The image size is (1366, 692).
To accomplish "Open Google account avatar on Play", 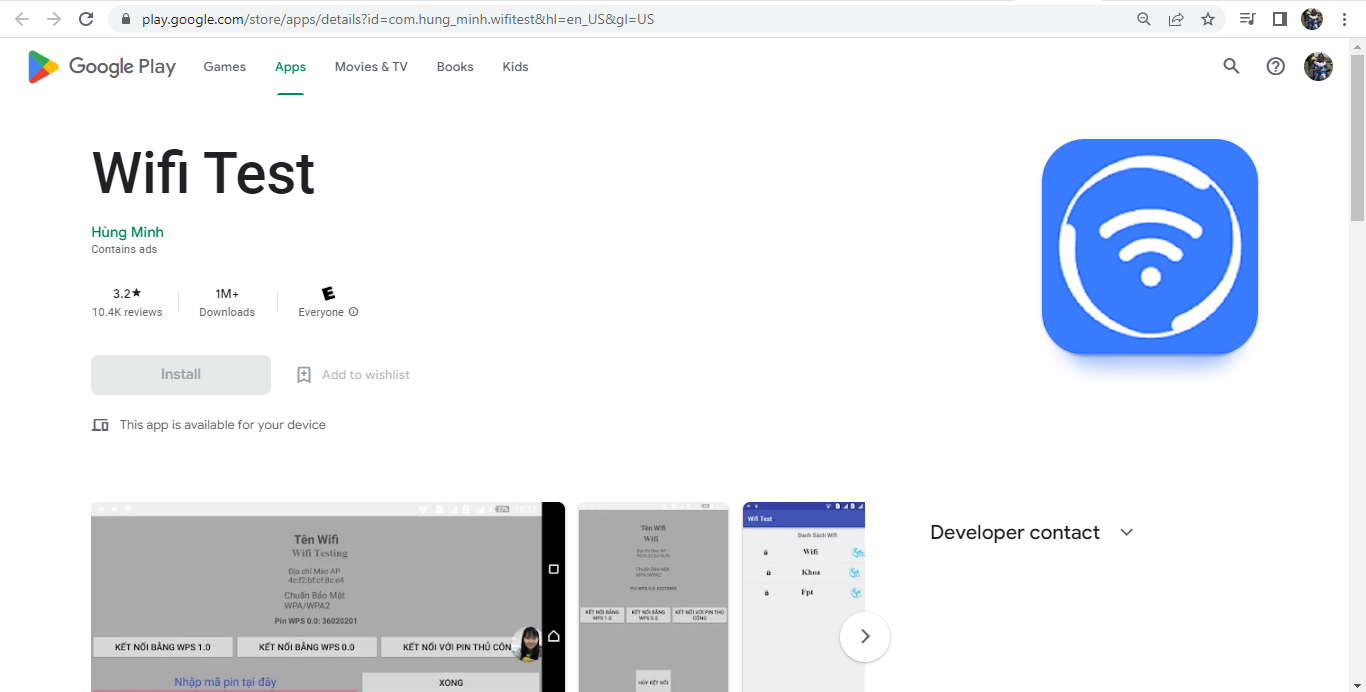I will (1318, 66).
